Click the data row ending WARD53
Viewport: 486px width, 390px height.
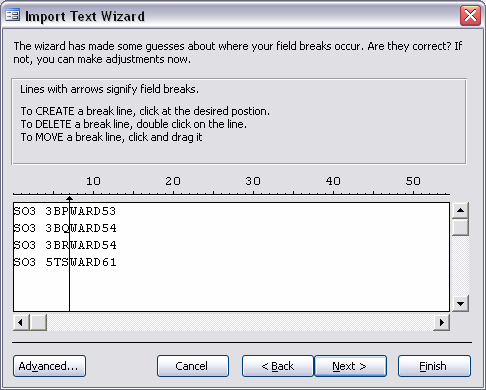(65, 211)
